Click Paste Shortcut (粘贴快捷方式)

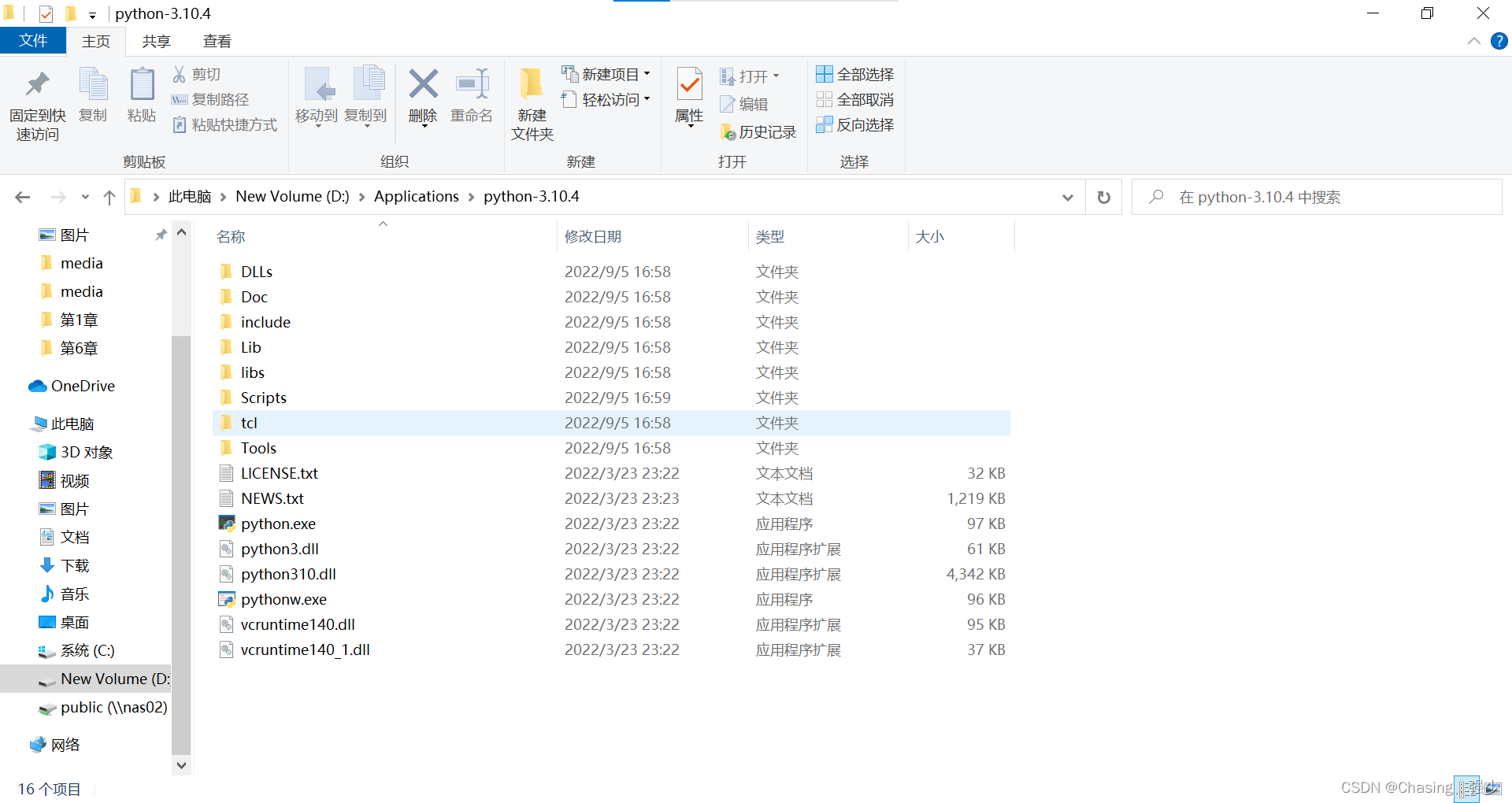point(224,124)
